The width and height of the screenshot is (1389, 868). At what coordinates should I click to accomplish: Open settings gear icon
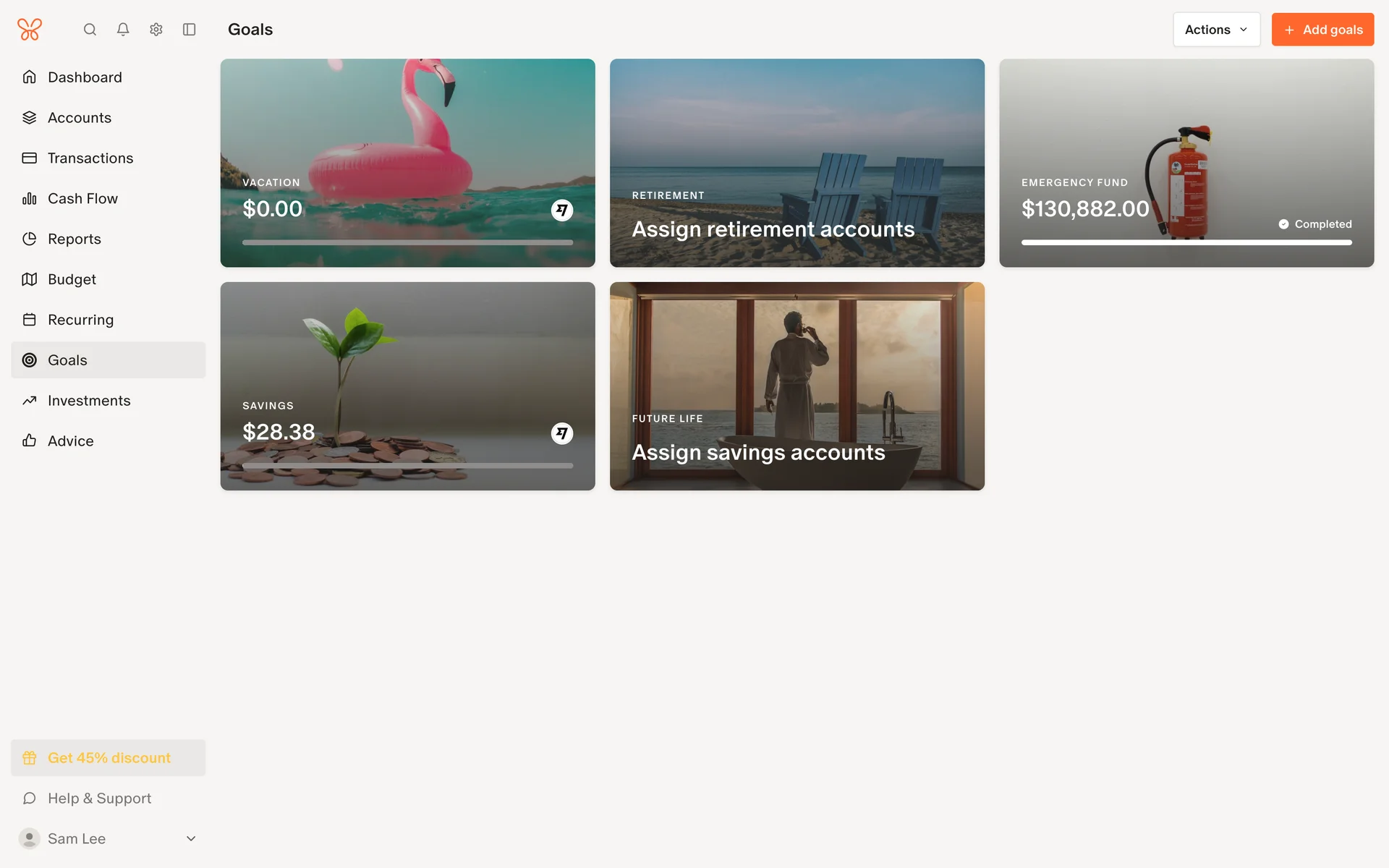(x=156, y=30)
